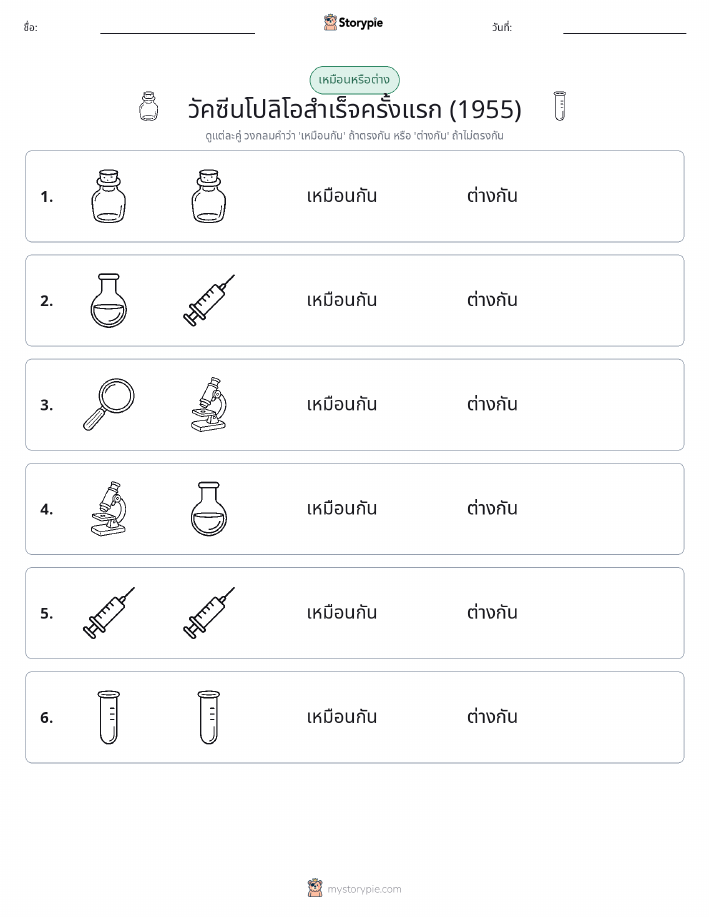Click the test tube icon beside the title
The height and width of the screenshot is (917, 709).
tap(560, 106)
